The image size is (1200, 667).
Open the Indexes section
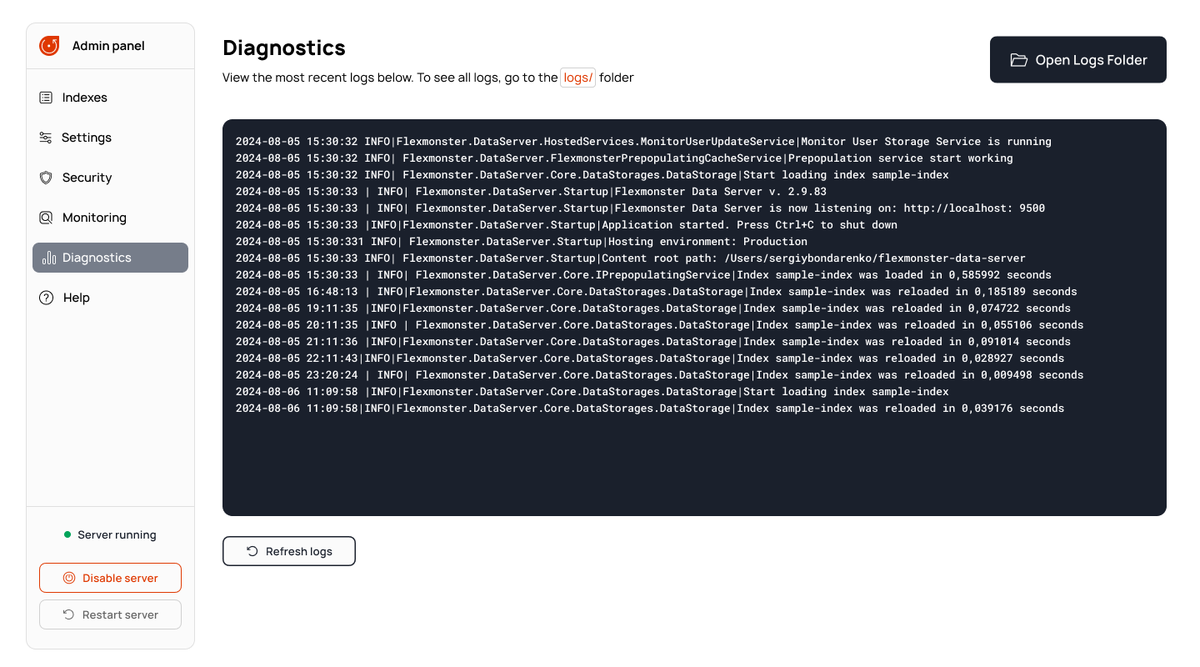tap(110, 98)
